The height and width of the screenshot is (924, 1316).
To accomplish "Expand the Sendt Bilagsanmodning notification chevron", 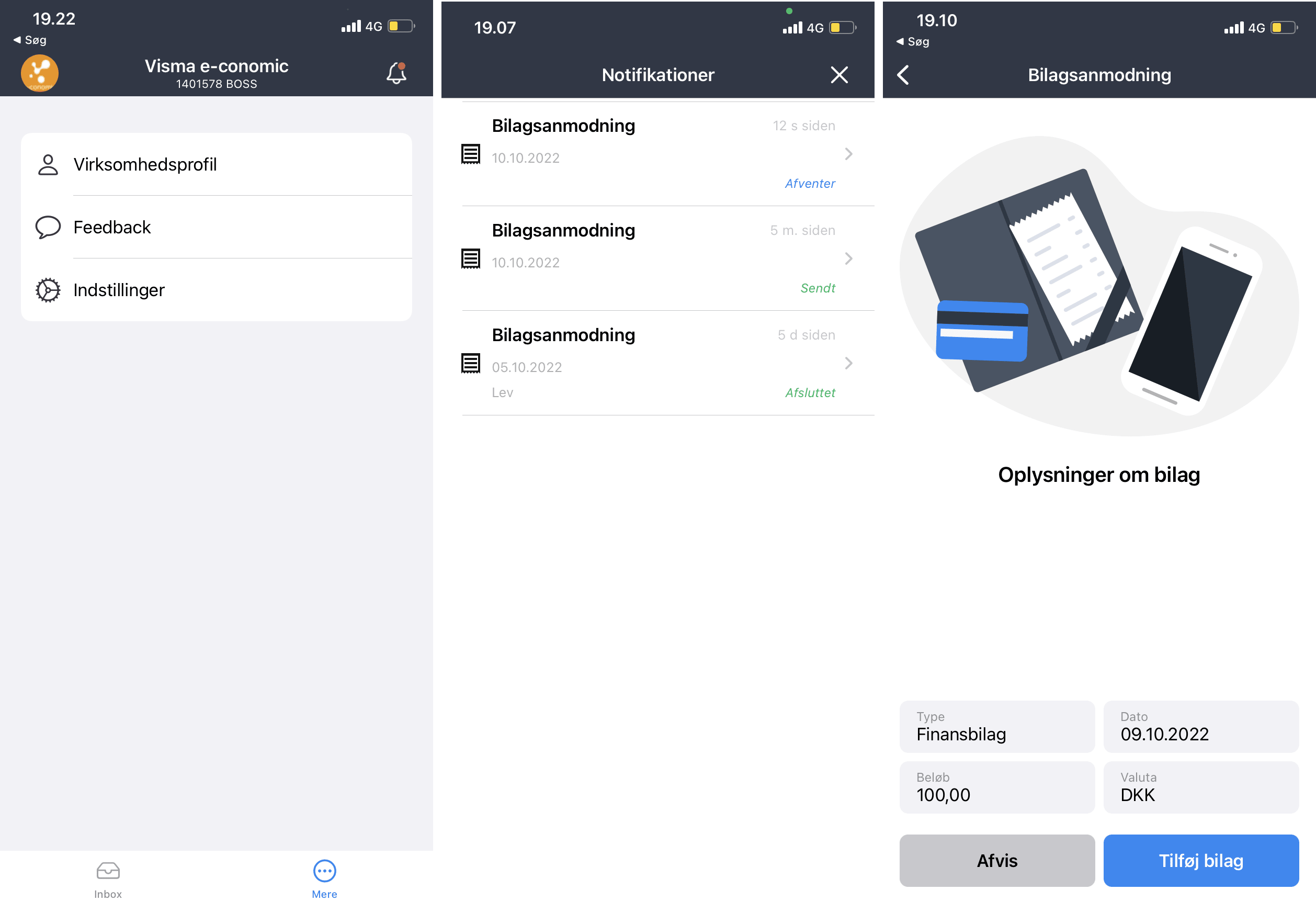I will tap(848, 258).
